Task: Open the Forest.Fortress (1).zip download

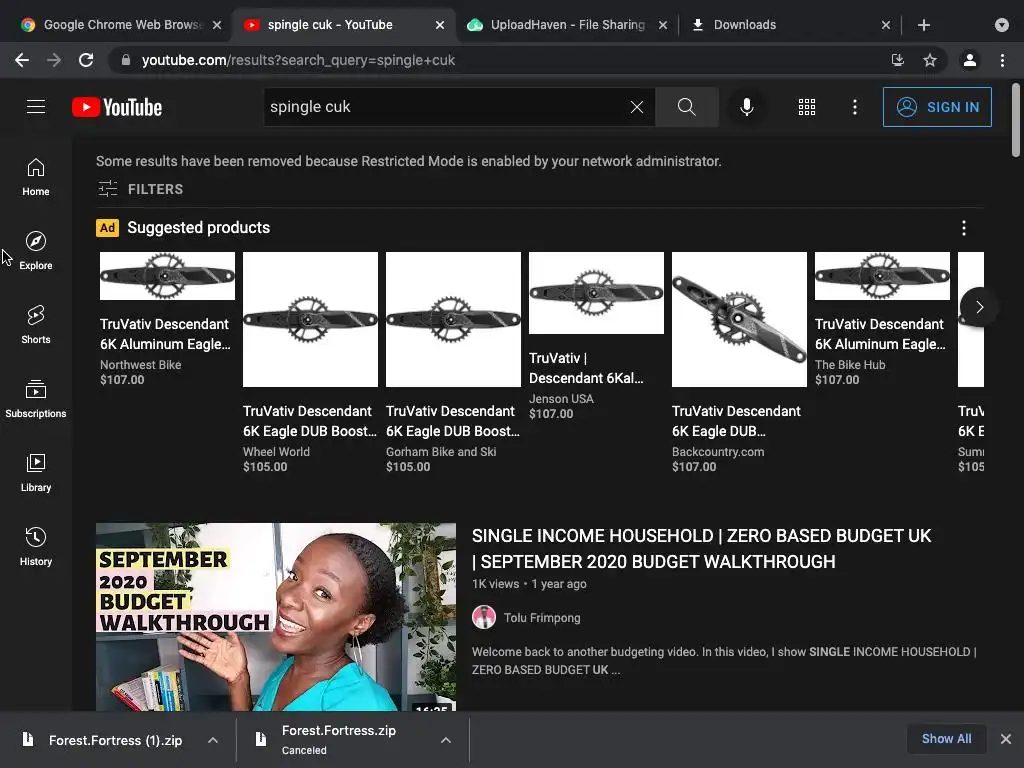Action: coord(116,740)
